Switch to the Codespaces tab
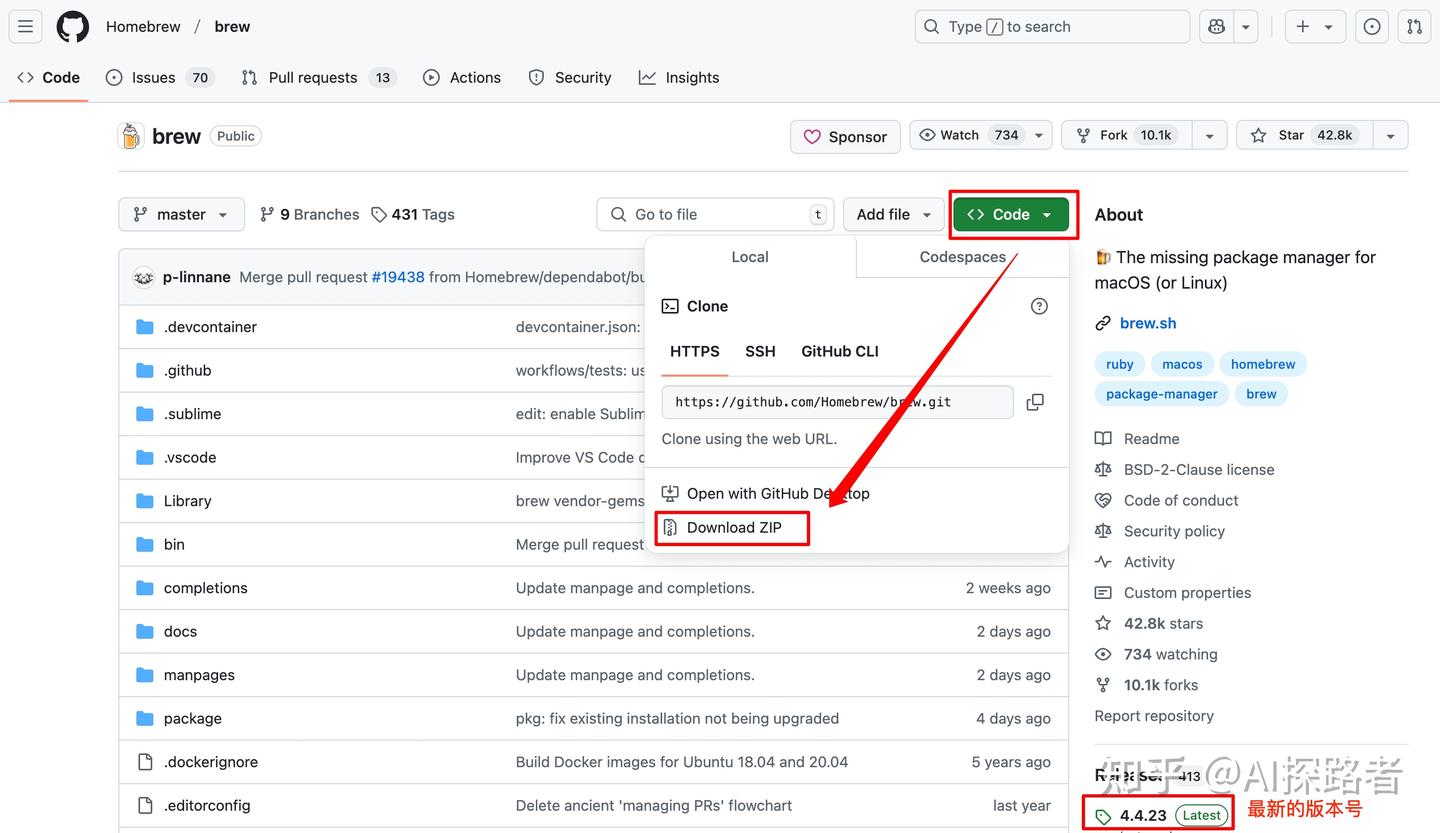 click(x=962, y=257)
